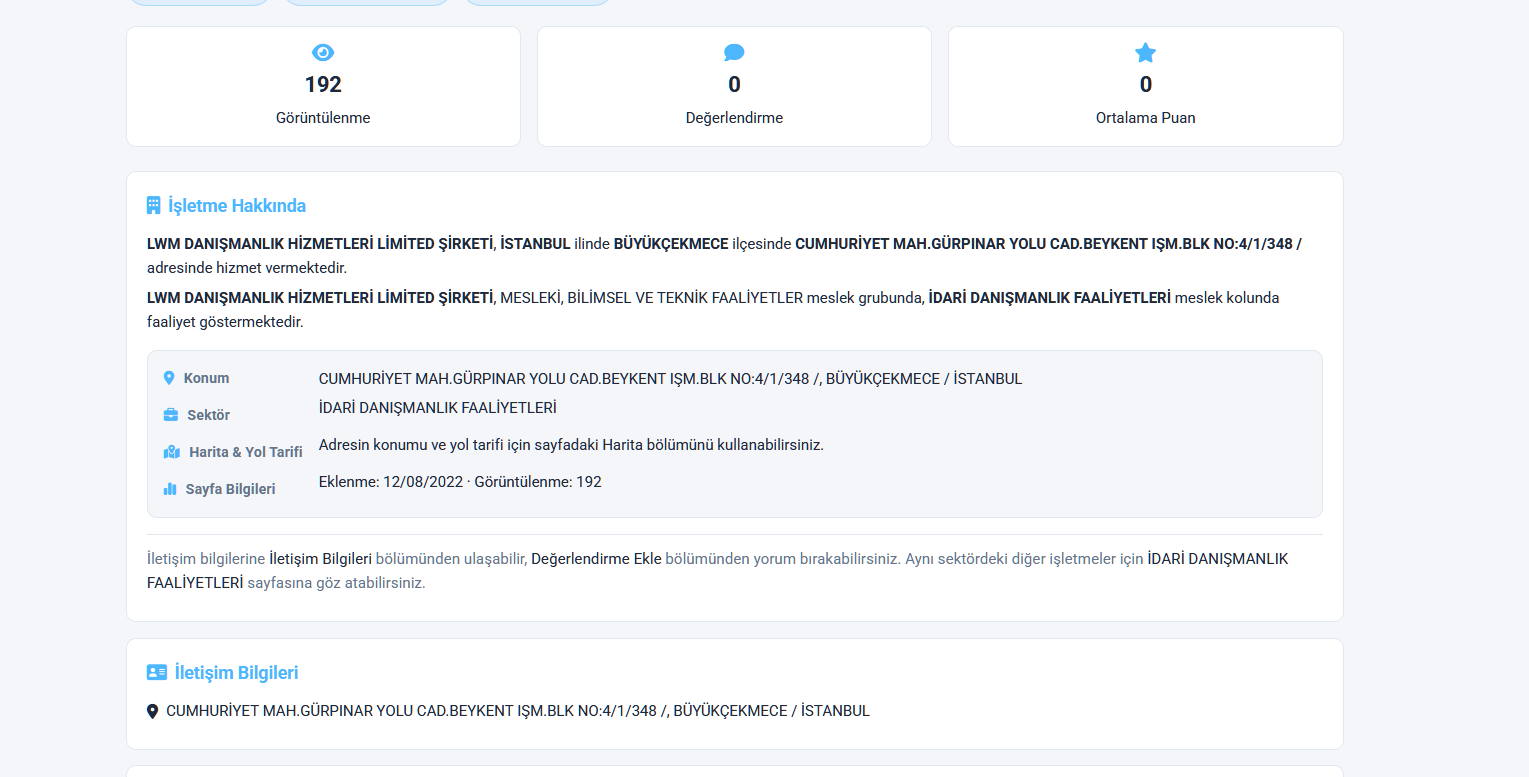Click the map icon beside Harita & Yol Tarifi
The height and width of the screenshot is (777, 1529).
click(172, 452)
